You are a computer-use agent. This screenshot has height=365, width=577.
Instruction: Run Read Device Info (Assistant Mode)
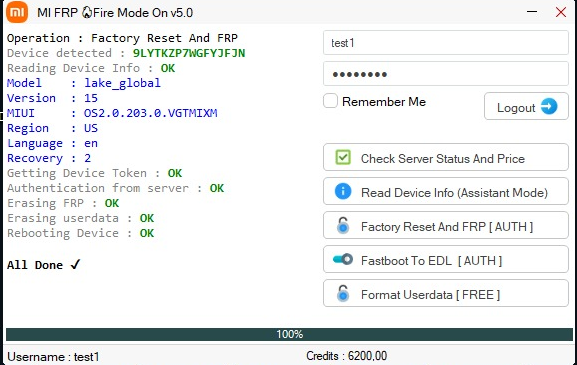pyautogui.click(x=446, y=191)
